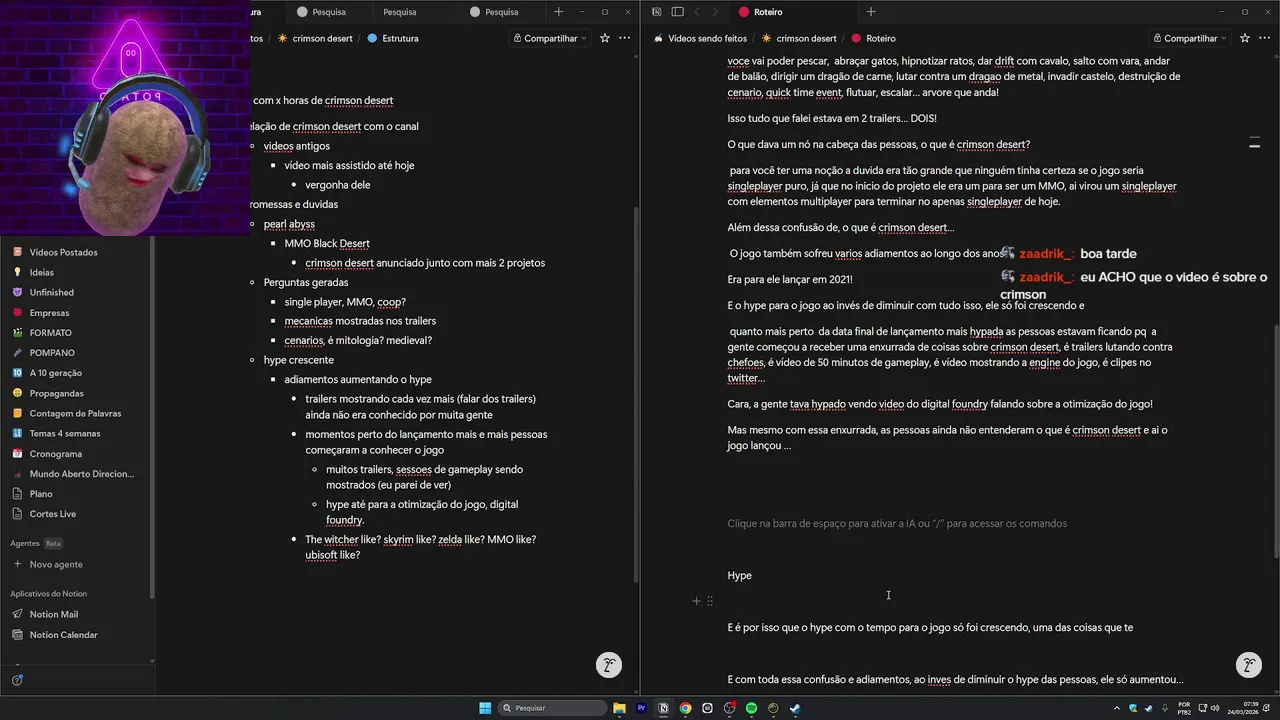1280x720 pixels.
Task: Select the first Pesquisa tab in left window
Action: (328, 12)
